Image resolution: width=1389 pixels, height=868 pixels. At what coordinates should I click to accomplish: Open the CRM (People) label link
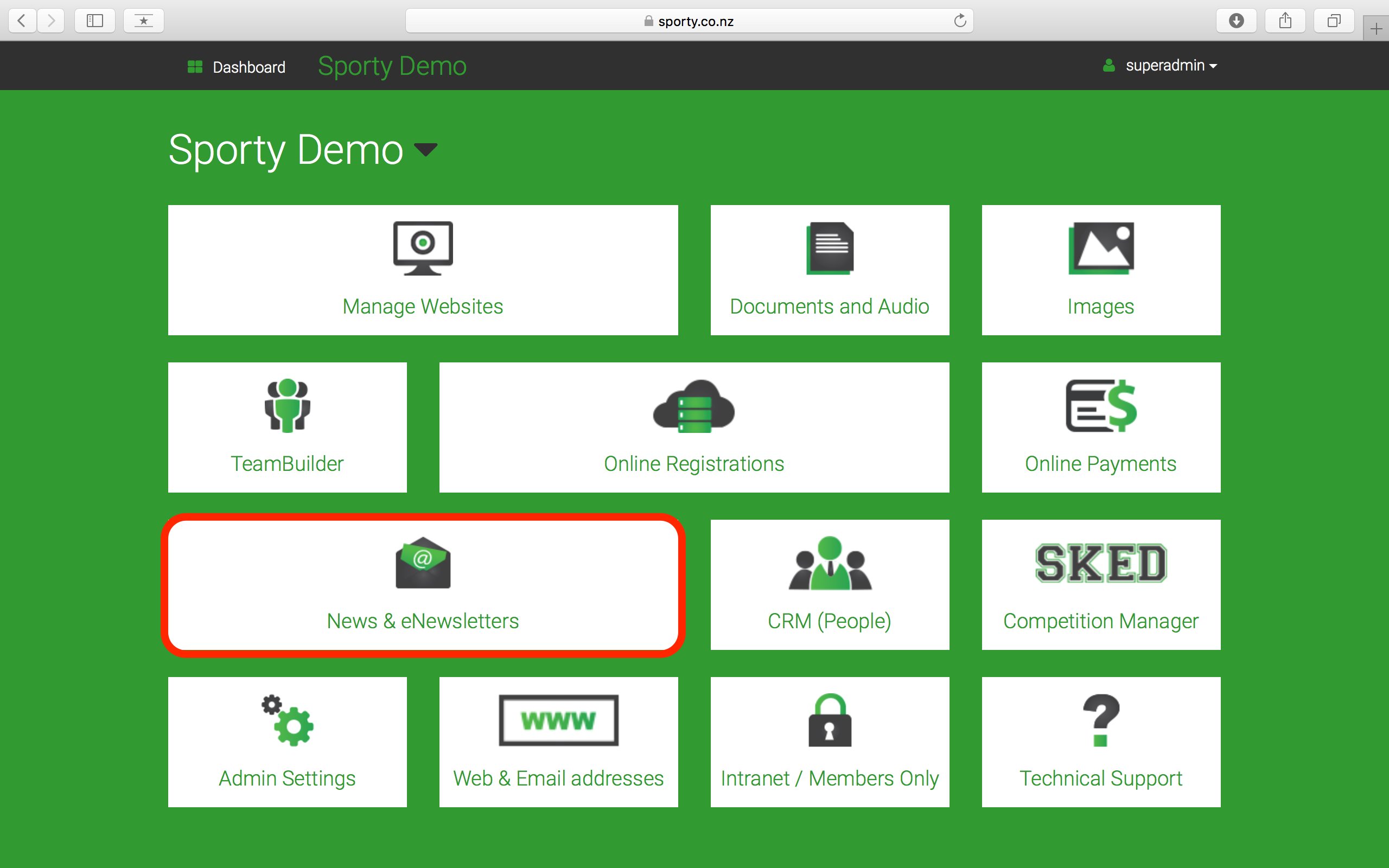pos(830,622)
